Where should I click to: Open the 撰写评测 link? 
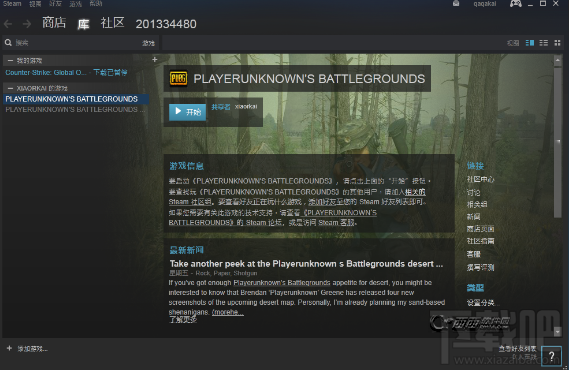coord(480,267)
